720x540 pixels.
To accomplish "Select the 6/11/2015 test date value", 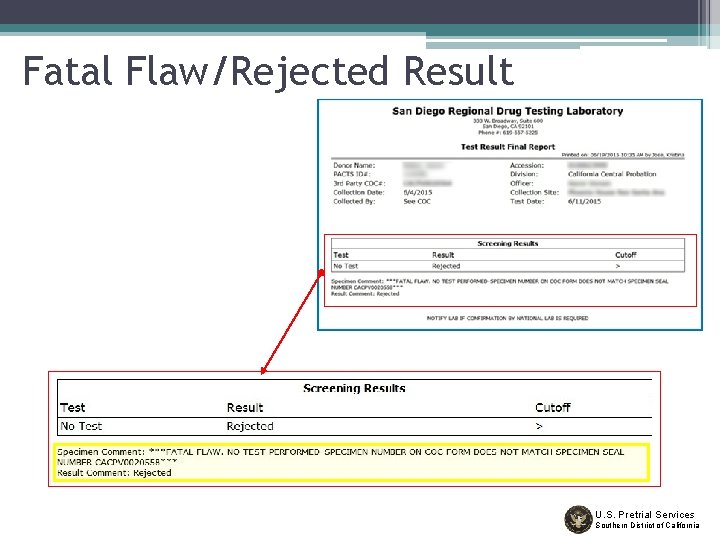I will tap(584, 201).
